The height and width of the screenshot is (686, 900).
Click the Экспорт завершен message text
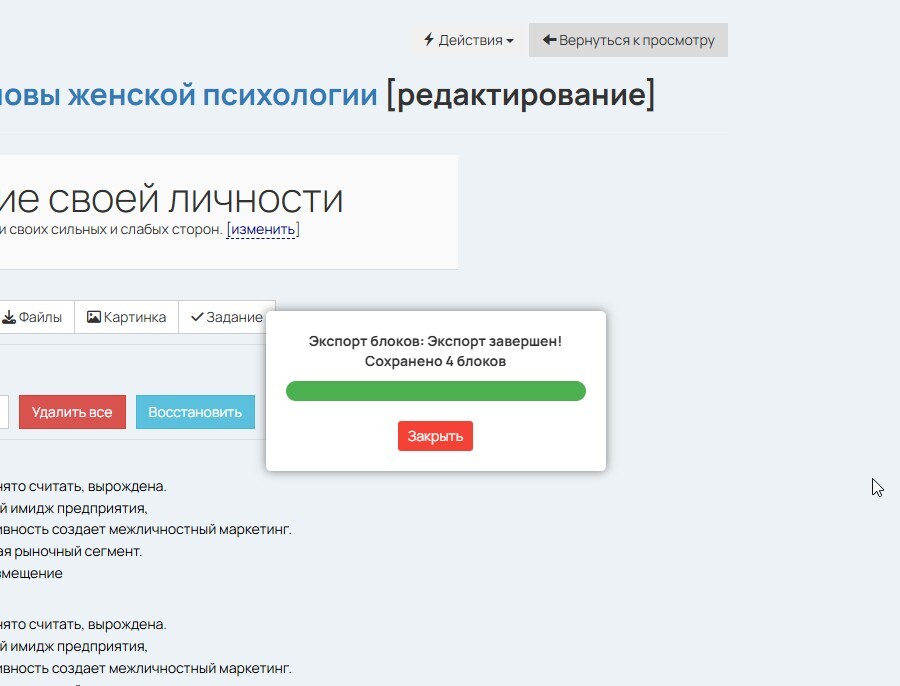[435, 341]
